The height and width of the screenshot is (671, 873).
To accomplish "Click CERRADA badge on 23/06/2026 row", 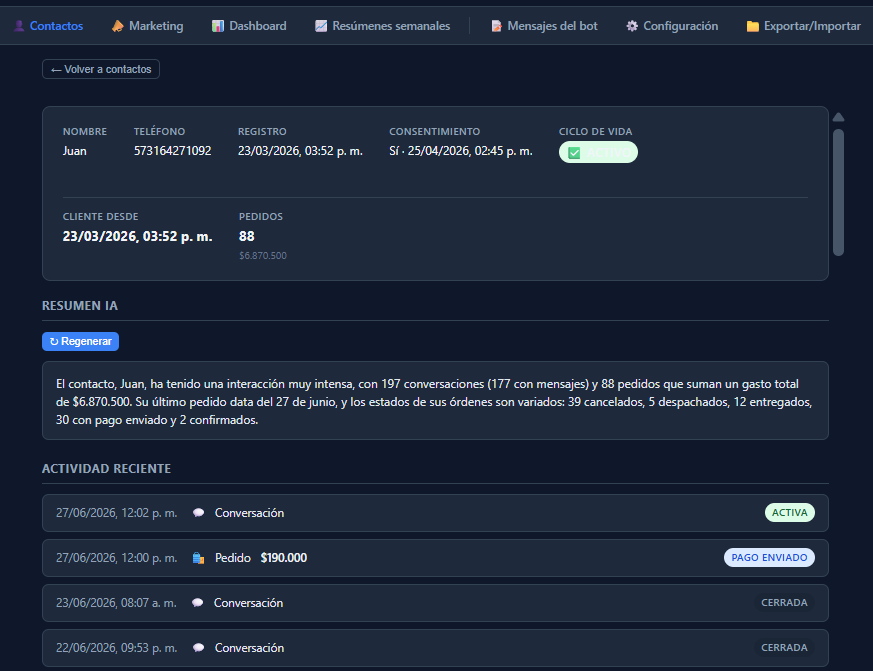I will [784, 603].
